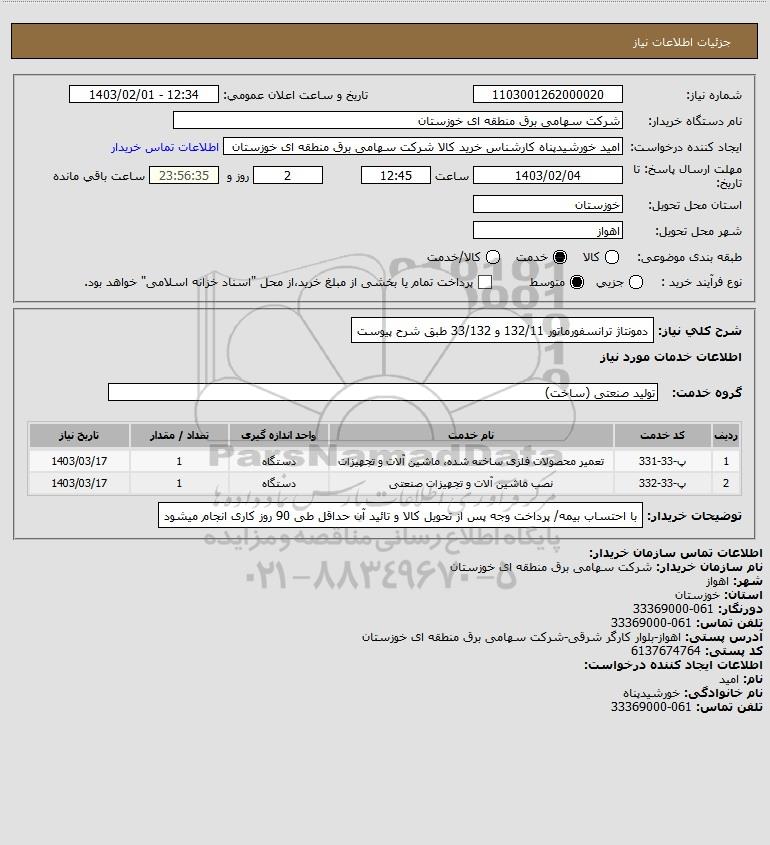The image size is (770, 845).
Task: Click the response deadline date 1403/02/04 field
Action: (547, 176)
